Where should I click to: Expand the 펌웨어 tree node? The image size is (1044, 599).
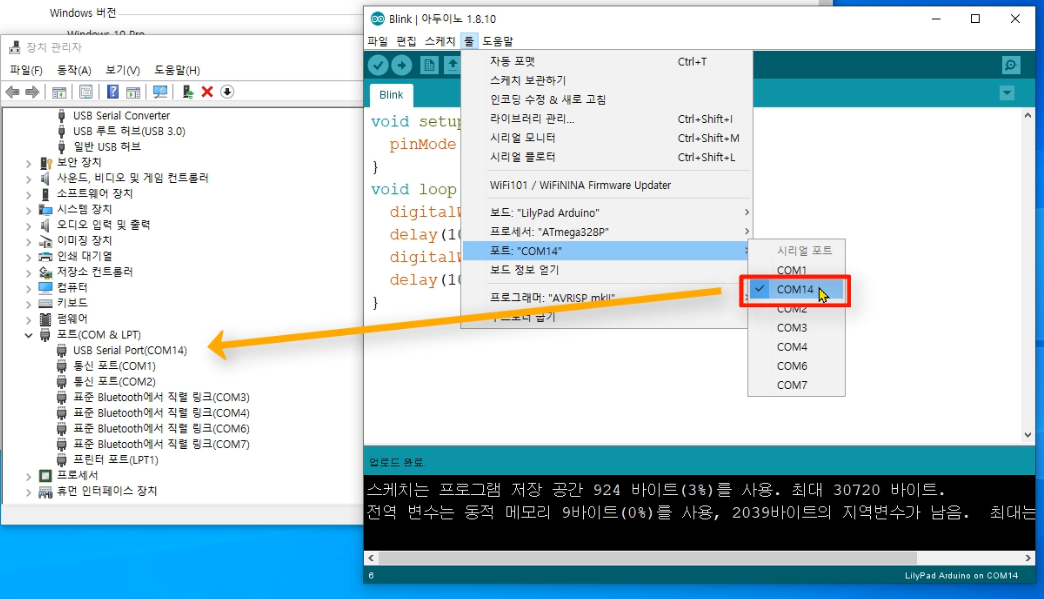click(29, 319)
